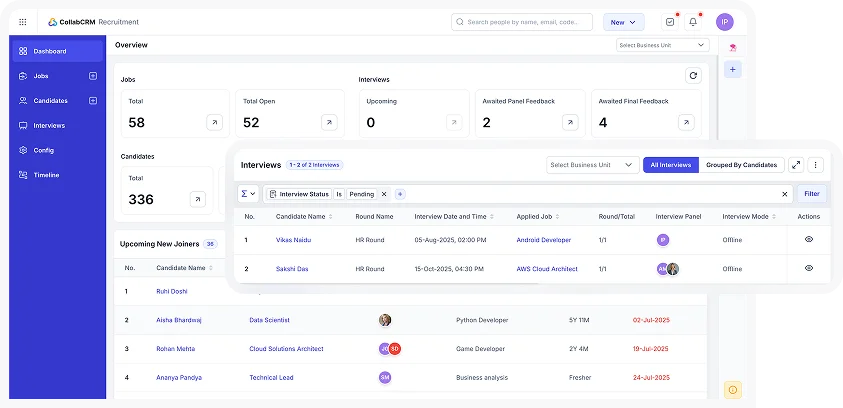Image resolution: width=843 pixels, height=408 pixels.
Task: Expand the Interviews panel to fullscreen
Action: 796,165
